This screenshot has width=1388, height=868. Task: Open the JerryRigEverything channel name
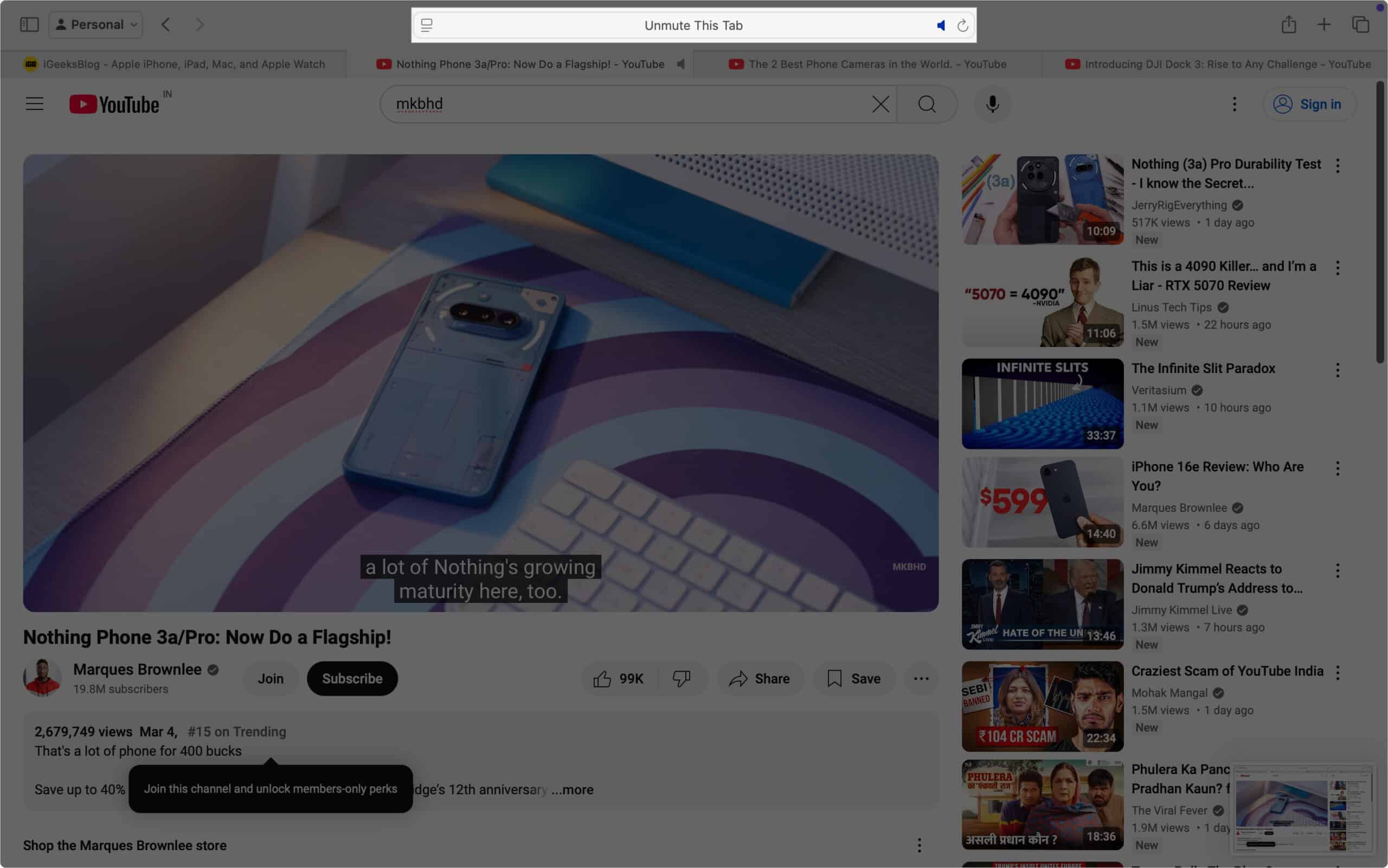click(1179, 205)
